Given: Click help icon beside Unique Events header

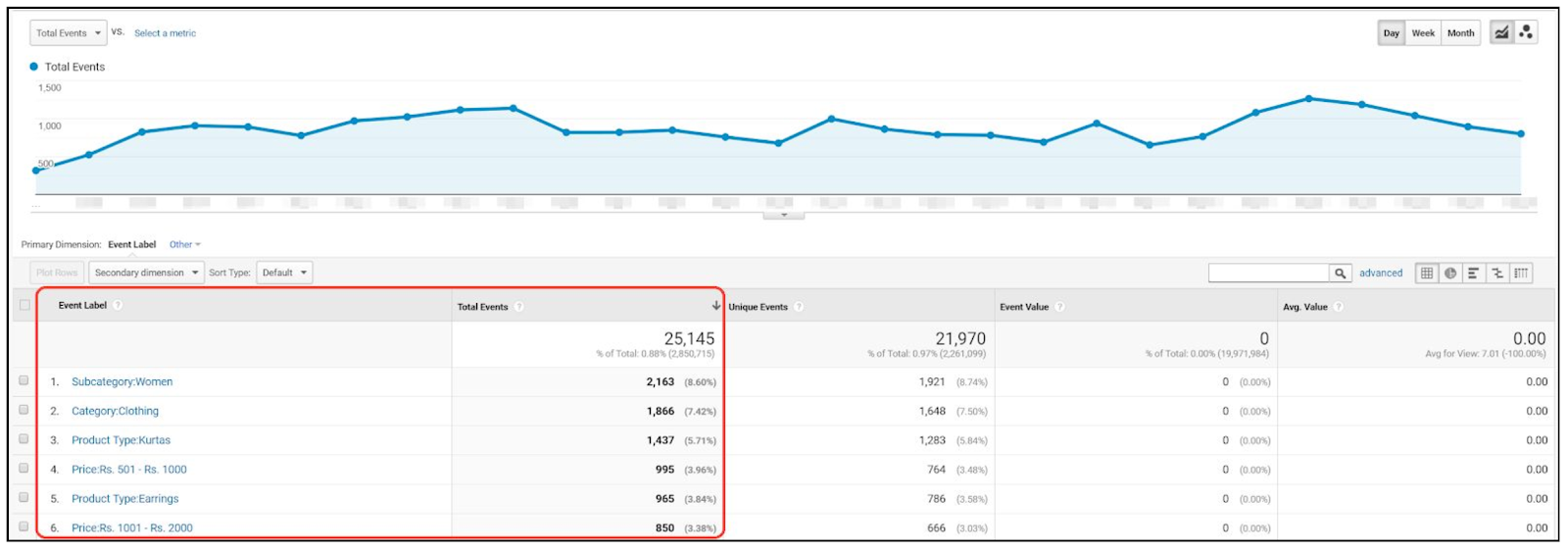Looking at the screenshot, I should point(799,307).
